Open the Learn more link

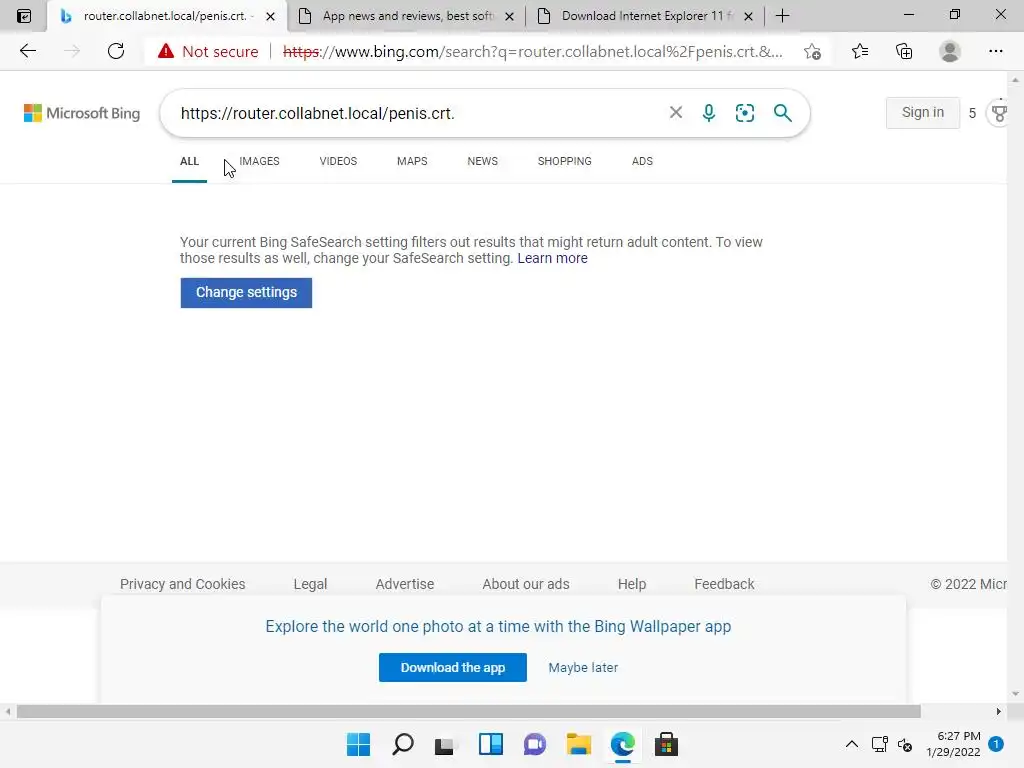(552, 259)
